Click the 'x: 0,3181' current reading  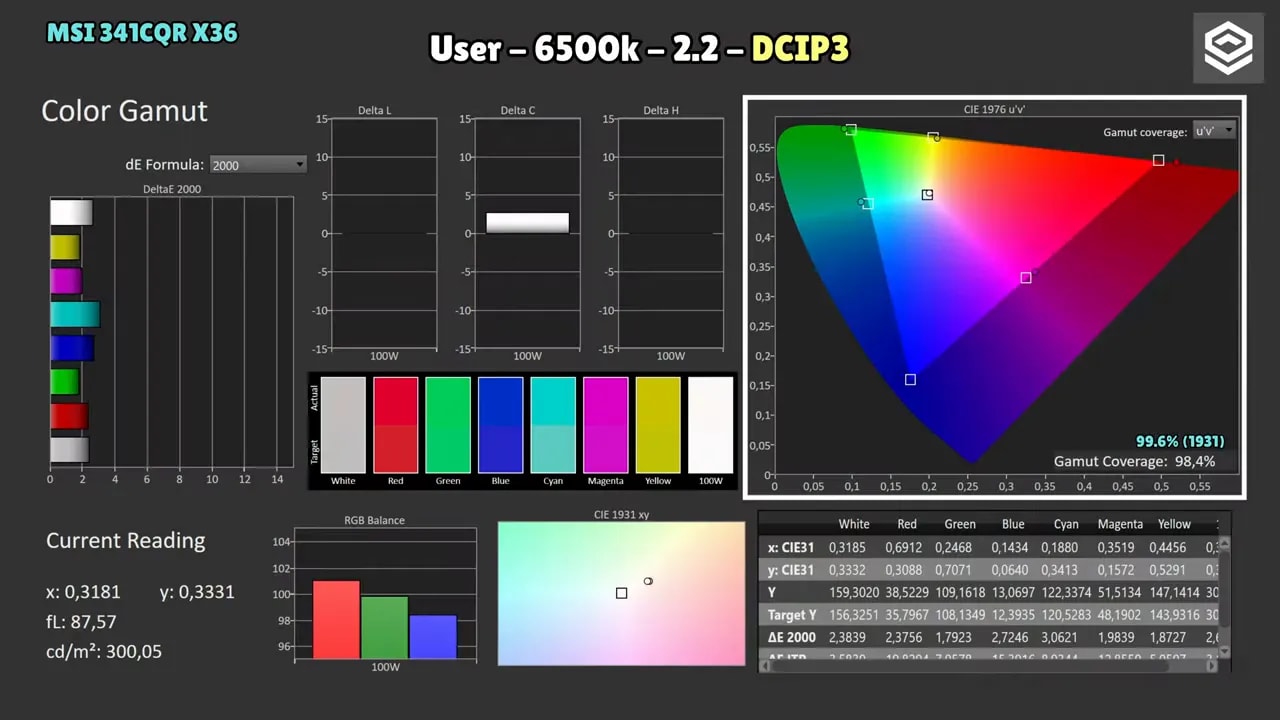click(x=84, y=592)
